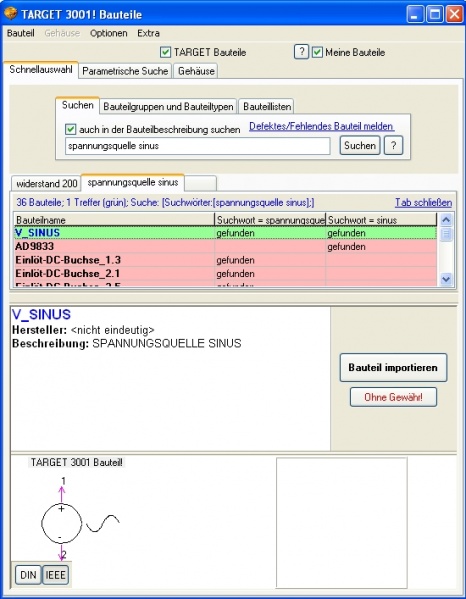
Task: Click the Ohne Gewähr! button
Action: pyautogui.click(x=393, y=397)
